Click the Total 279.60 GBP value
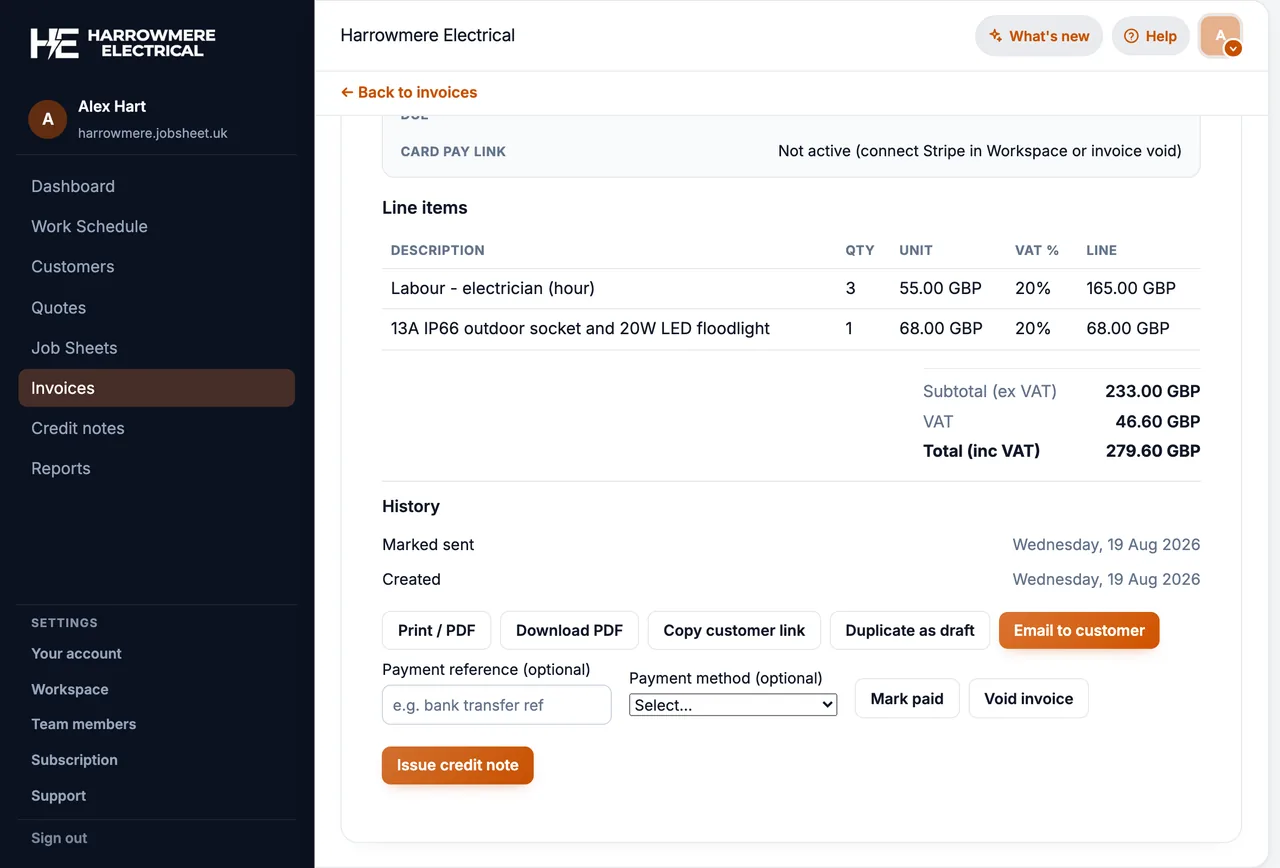This screenshot has width=1280, height=868. tap(1153, 451)
